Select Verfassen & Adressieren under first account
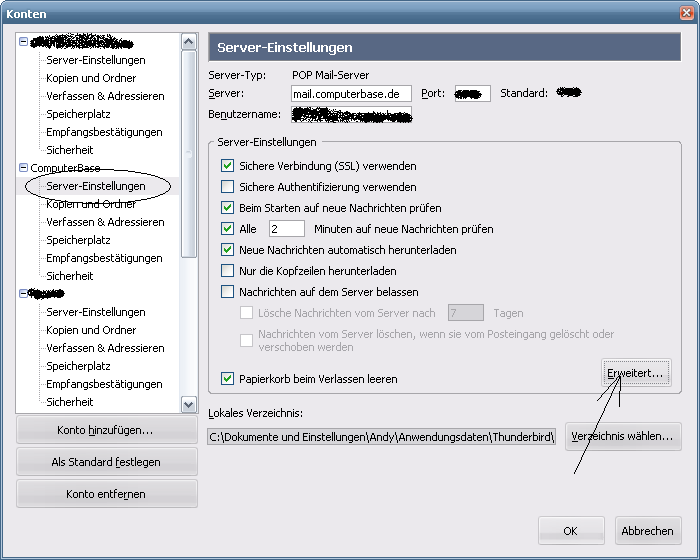This screenshot has height=560, width=700. point(105,96)
